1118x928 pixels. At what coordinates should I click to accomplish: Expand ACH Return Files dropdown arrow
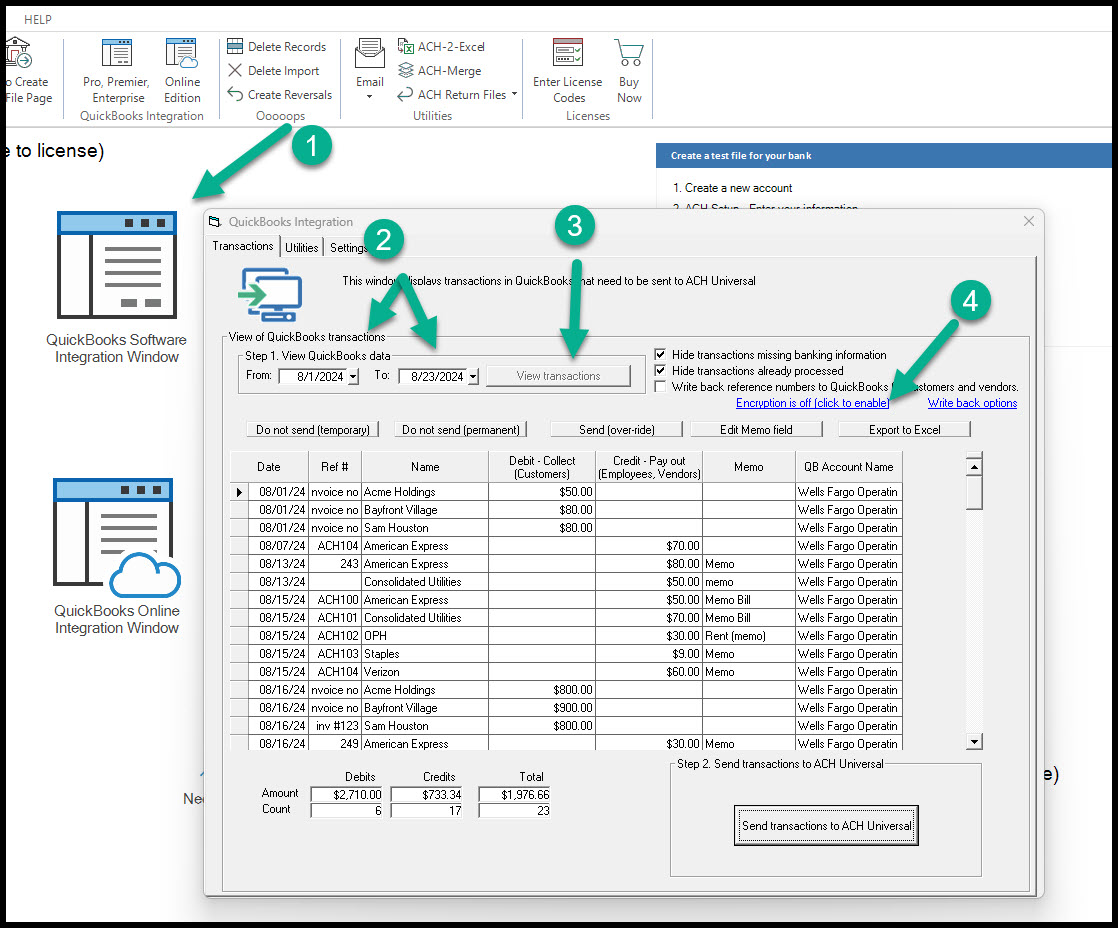click(x=514, y=93)
